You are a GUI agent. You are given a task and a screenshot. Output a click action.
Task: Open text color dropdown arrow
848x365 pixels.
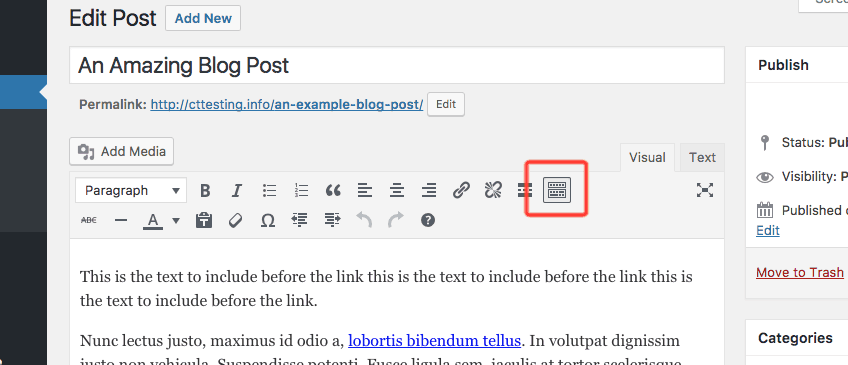tap(176, 221)
